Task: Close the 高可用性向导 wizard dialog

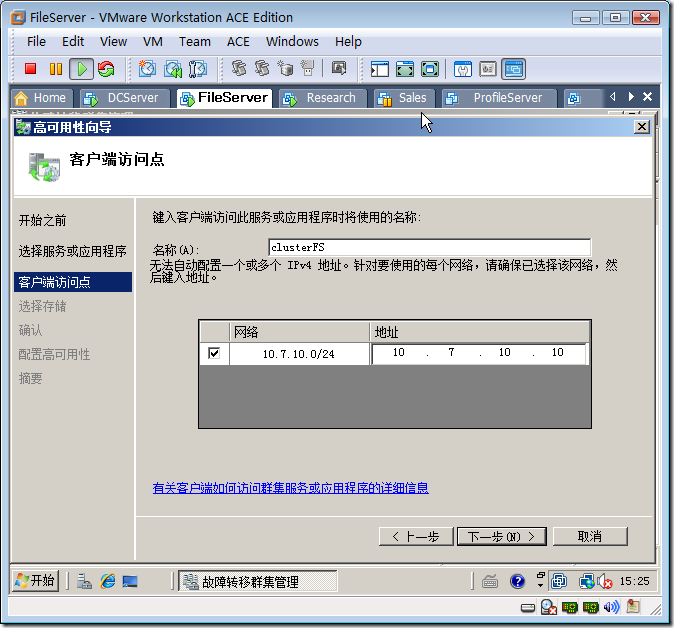Action: (642, 127)
